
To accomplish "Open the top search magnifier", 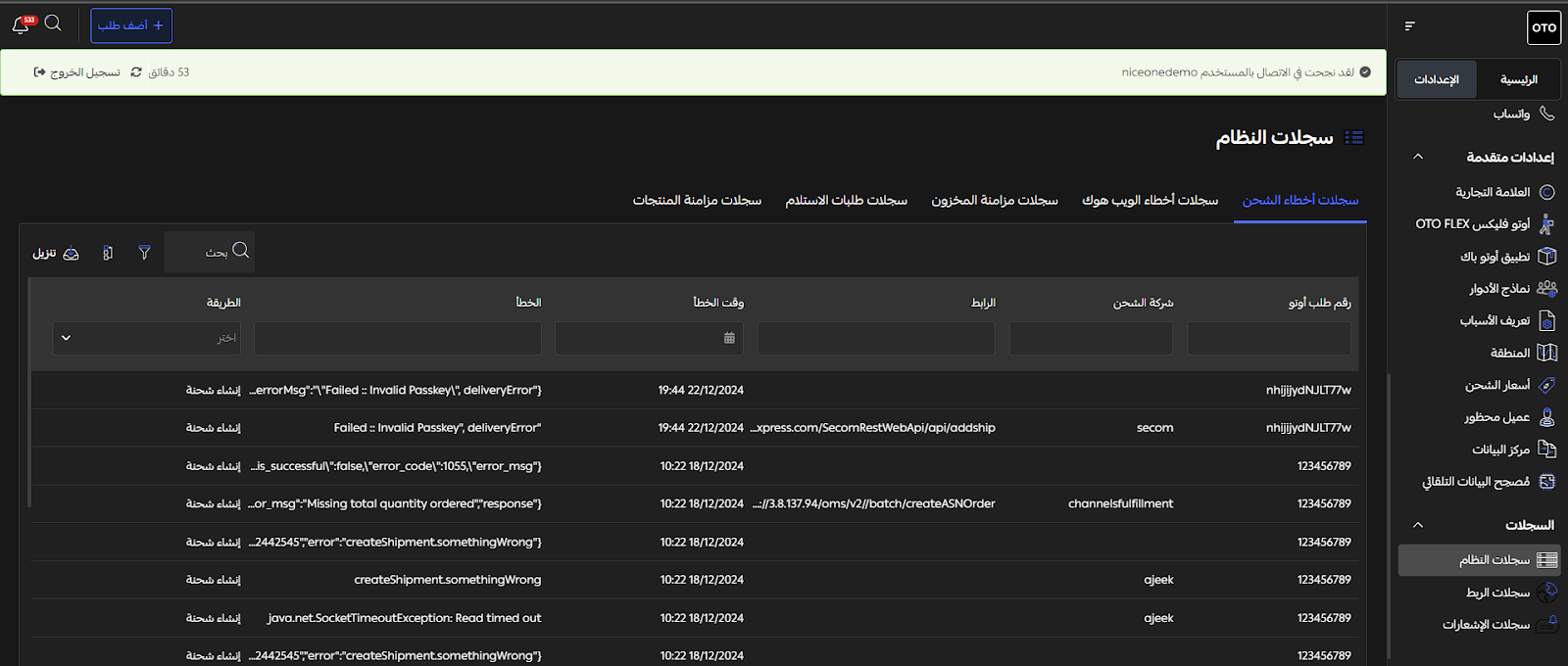I will click(x=53, y=23).
